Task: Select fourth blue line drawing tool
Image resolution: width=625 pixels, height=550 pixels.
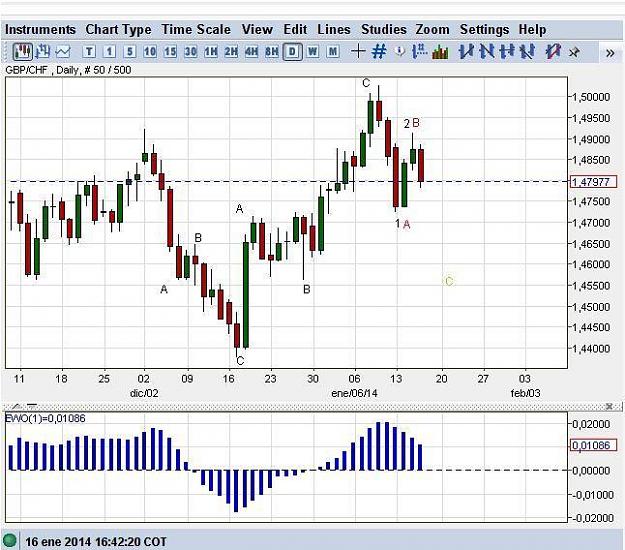Action: click(x=527, y=52)
